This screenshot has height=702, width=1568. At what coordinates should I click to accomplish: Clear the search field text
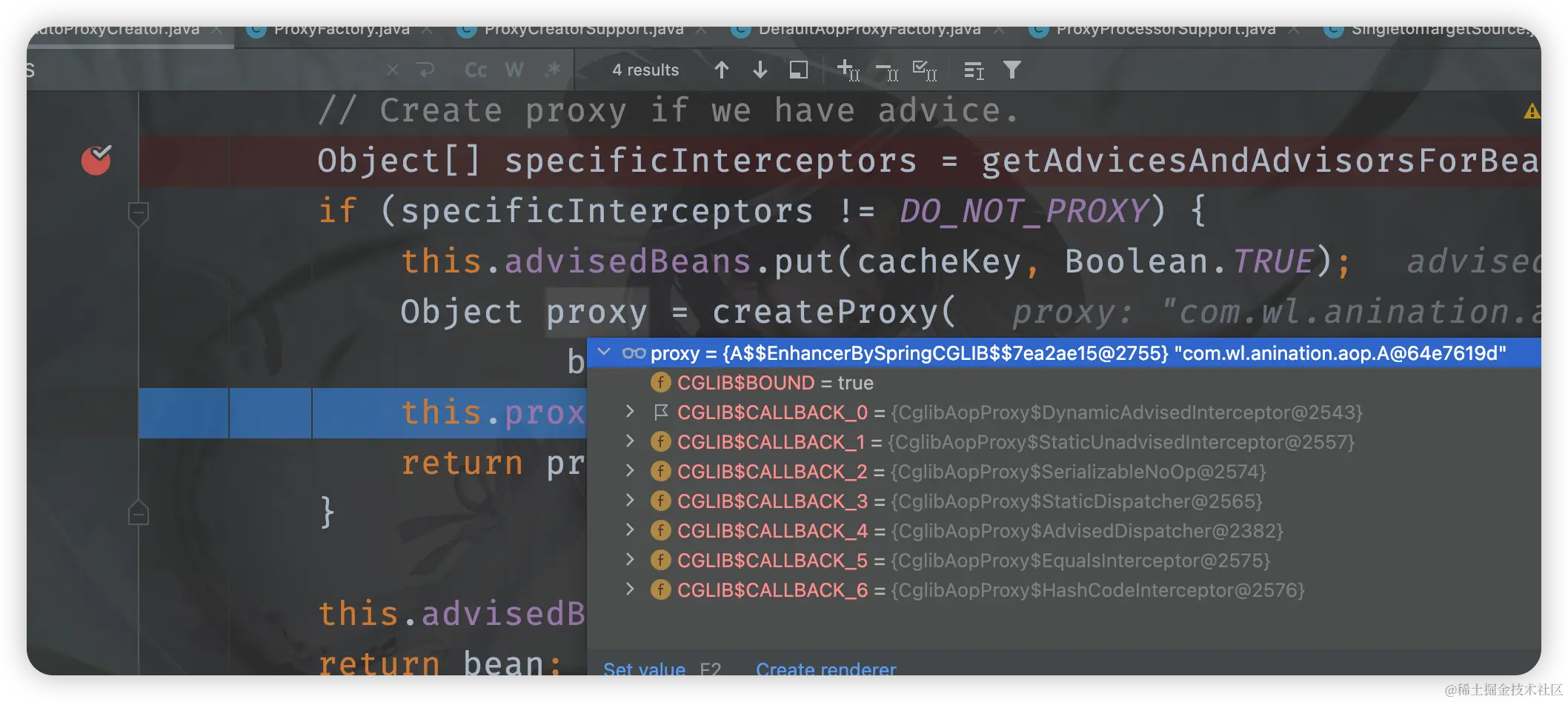[393, 70]
